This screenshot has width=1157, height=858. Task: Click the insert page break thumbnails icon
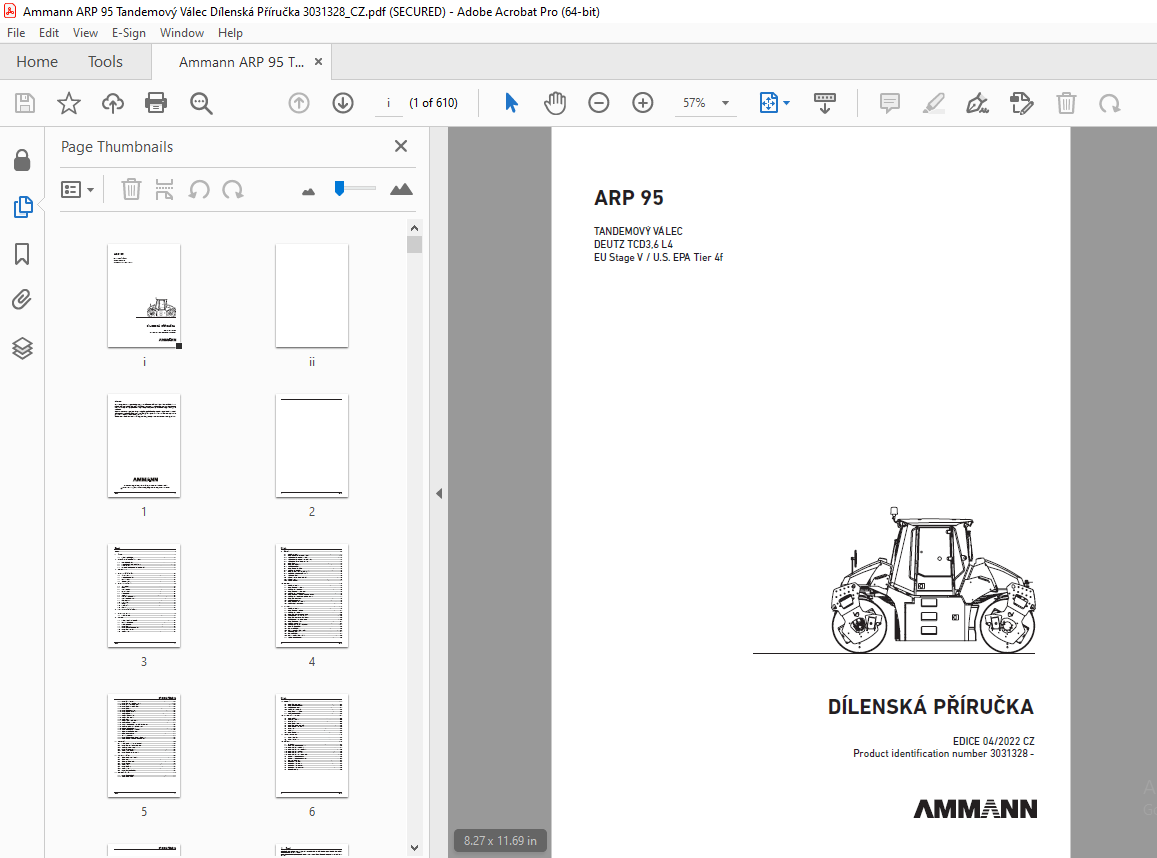165,190
